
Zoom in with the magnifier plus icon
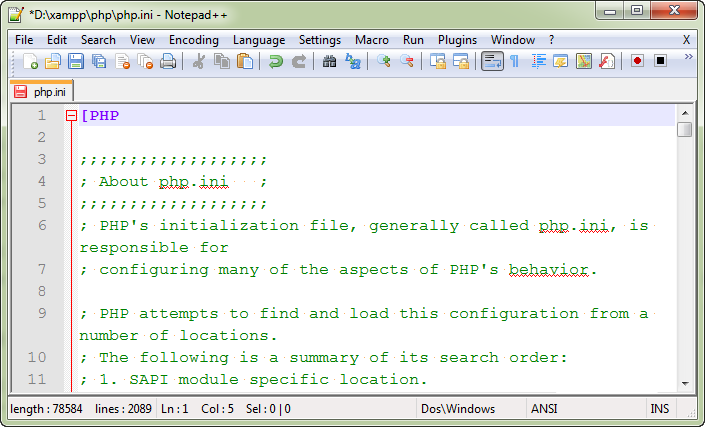(383, 61)
